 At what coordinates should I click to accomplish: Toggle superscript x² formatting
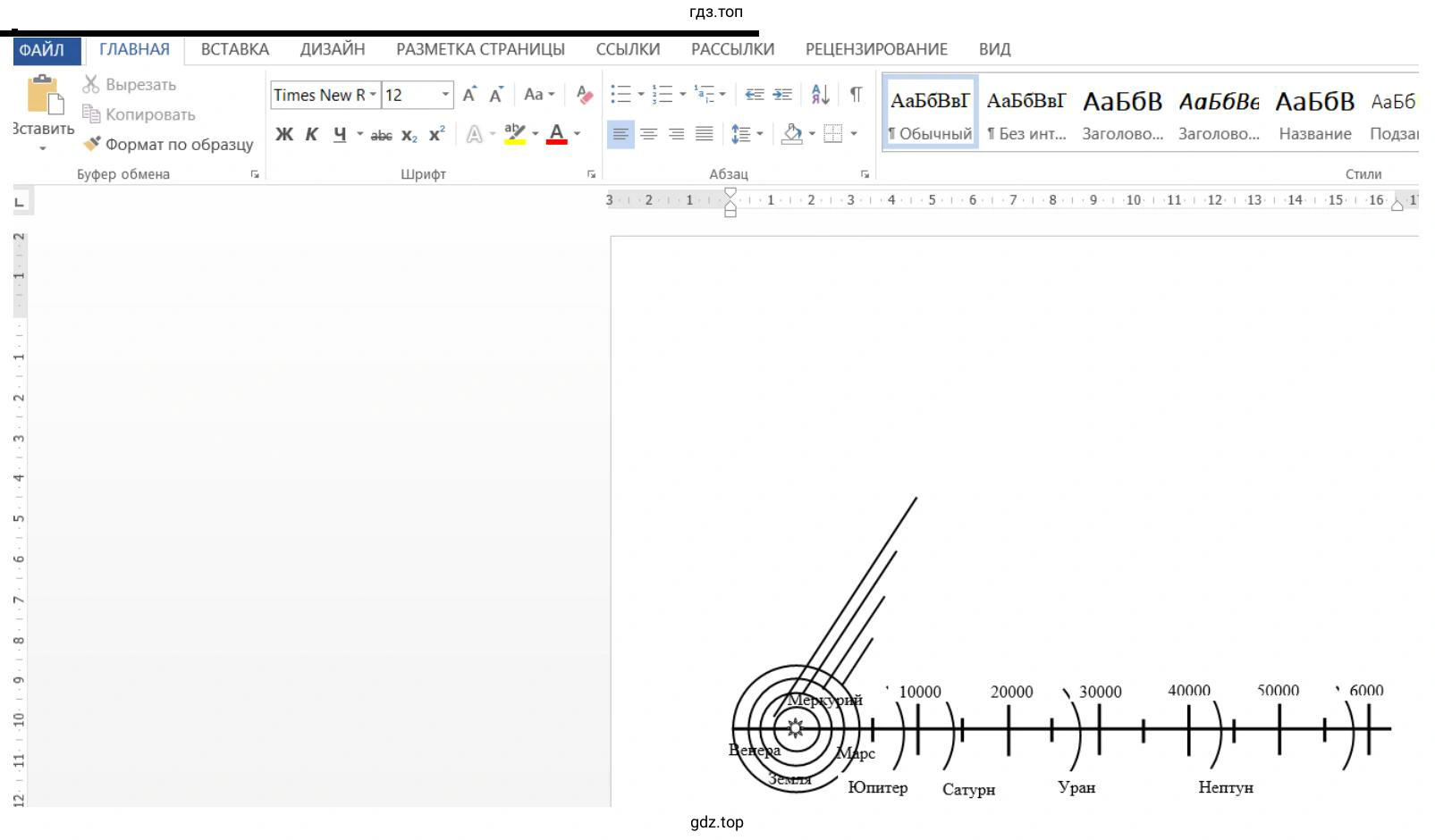click(437, 135)
